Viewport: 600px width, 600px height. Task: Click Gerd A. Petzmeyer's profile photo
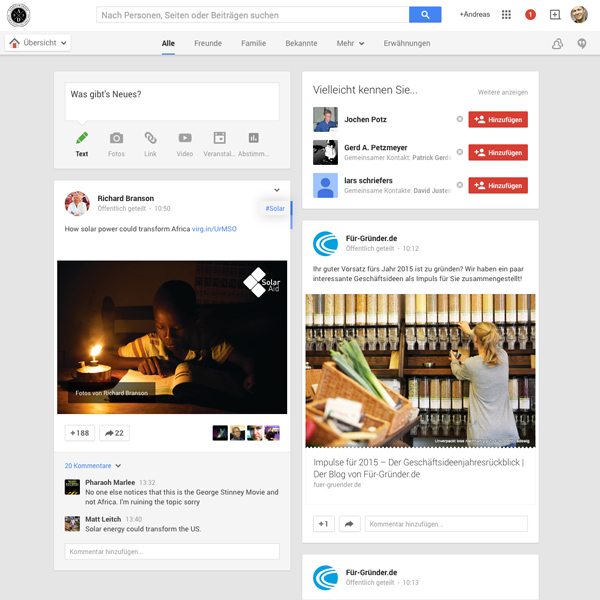pos(325,152)
